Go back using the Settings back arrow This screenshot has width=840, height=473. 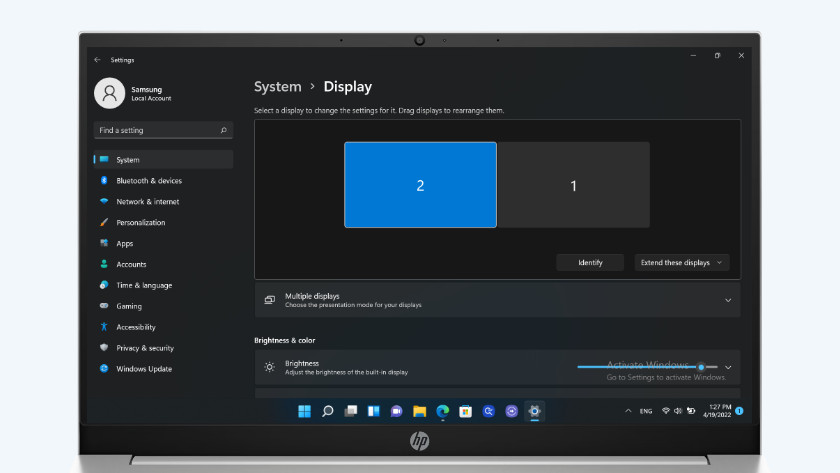97,60
